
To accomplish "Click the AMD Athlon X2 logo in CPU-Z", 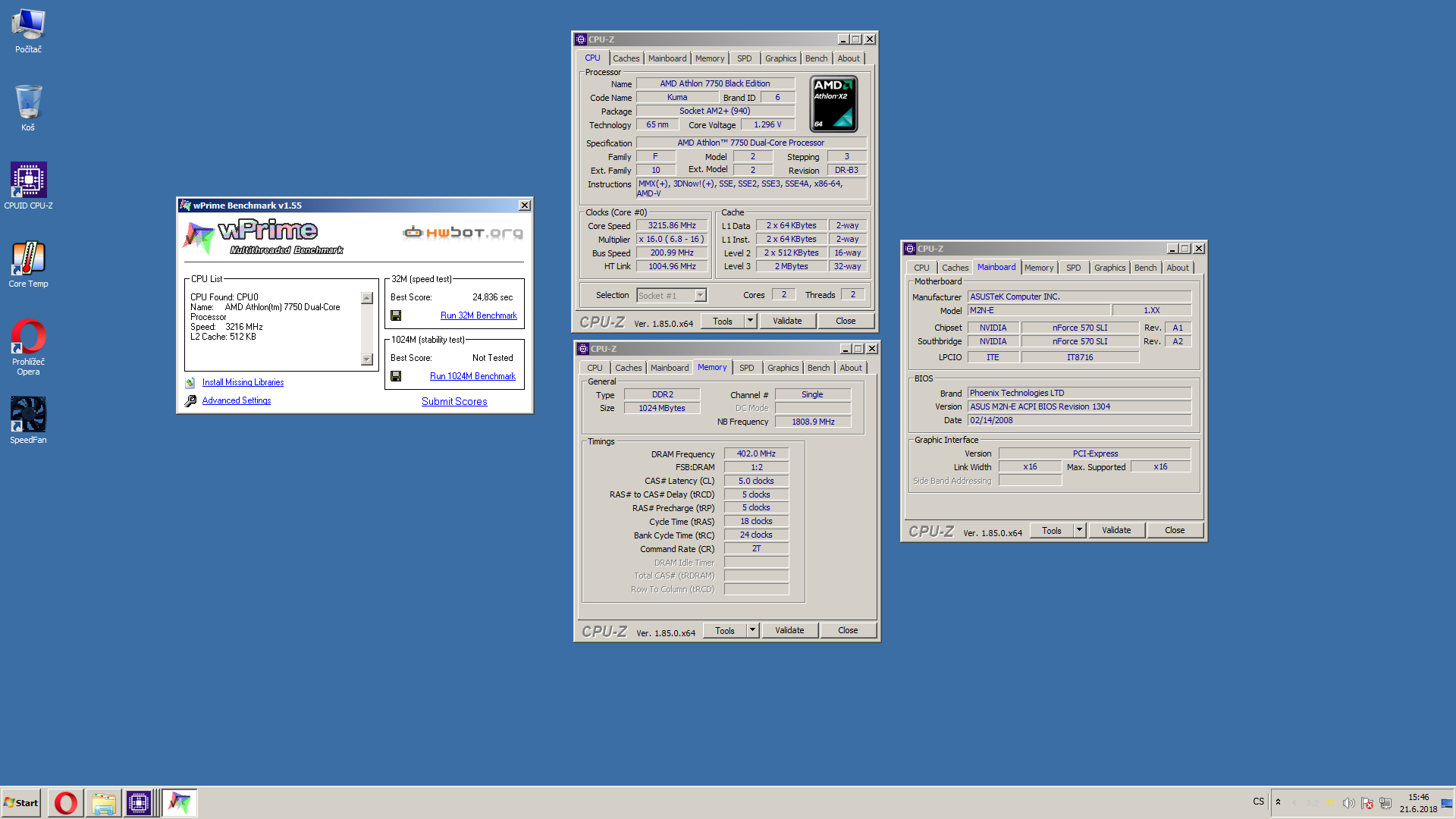I will click(833, 104).
